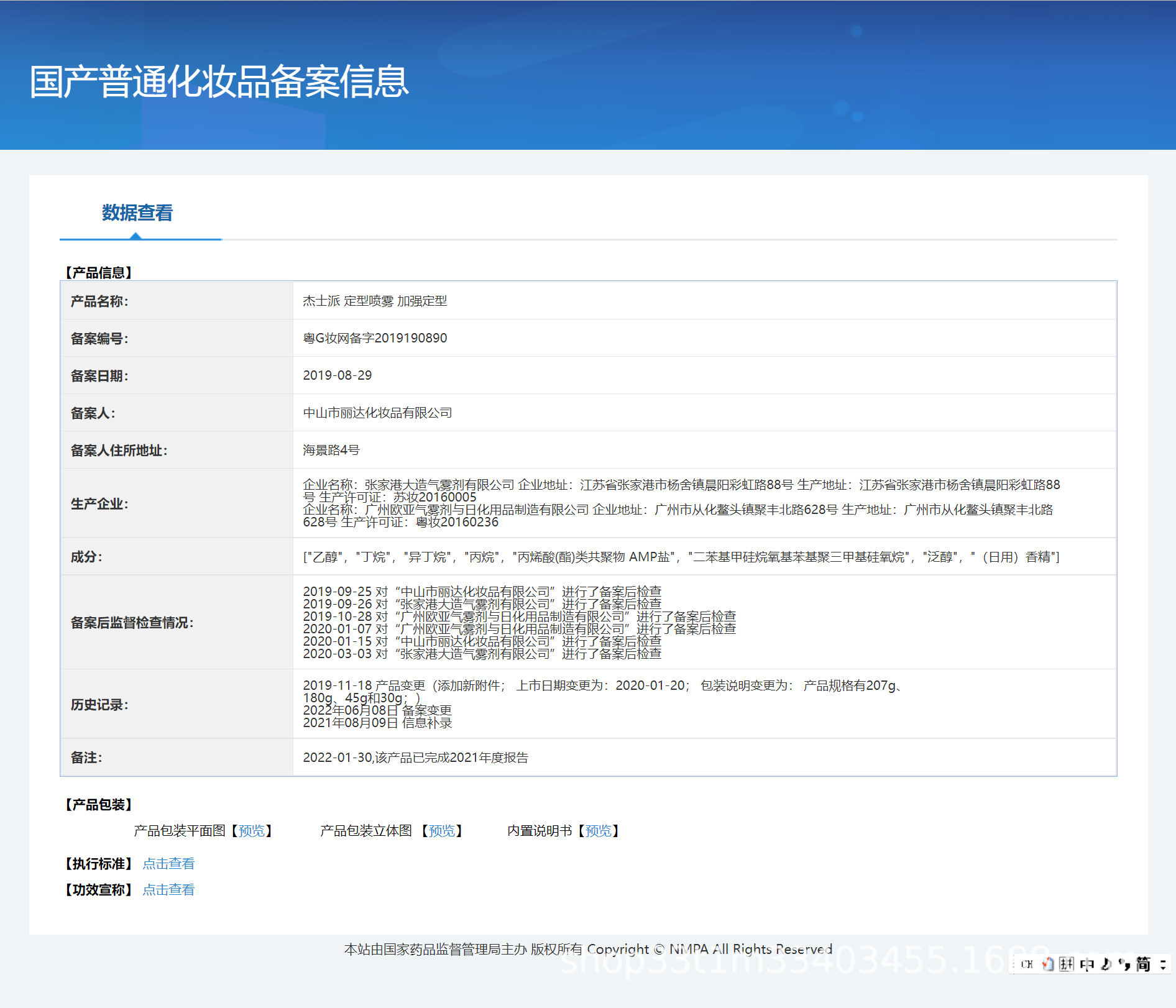Preview the 产品包装立体图 image
Screen dimensions: 1176x1008
[442, 831]
